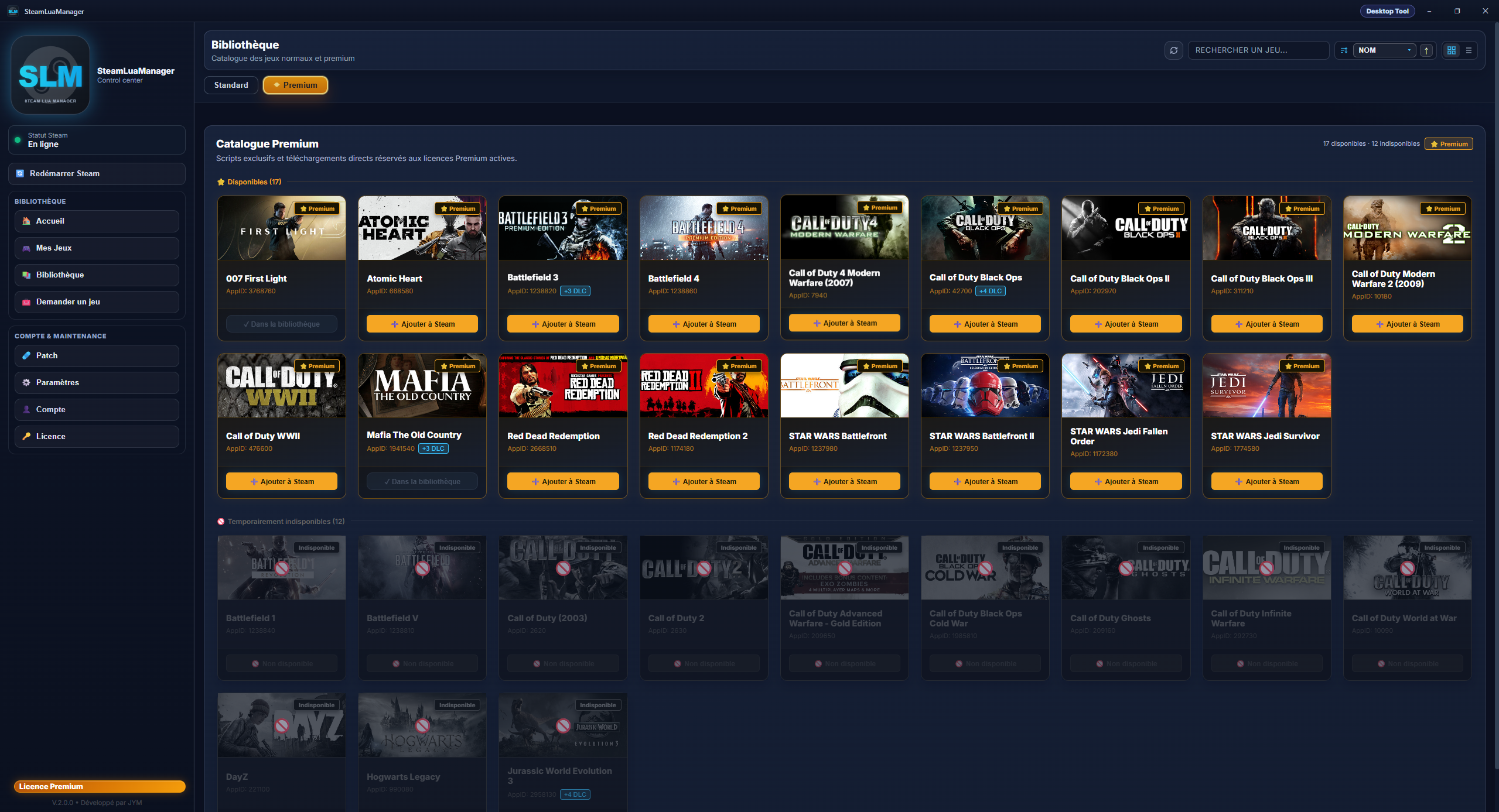Add STAR WARS Jedi Survivor to Steam
Screen dimensions: 1499x812
click(x=1266, y=482)
